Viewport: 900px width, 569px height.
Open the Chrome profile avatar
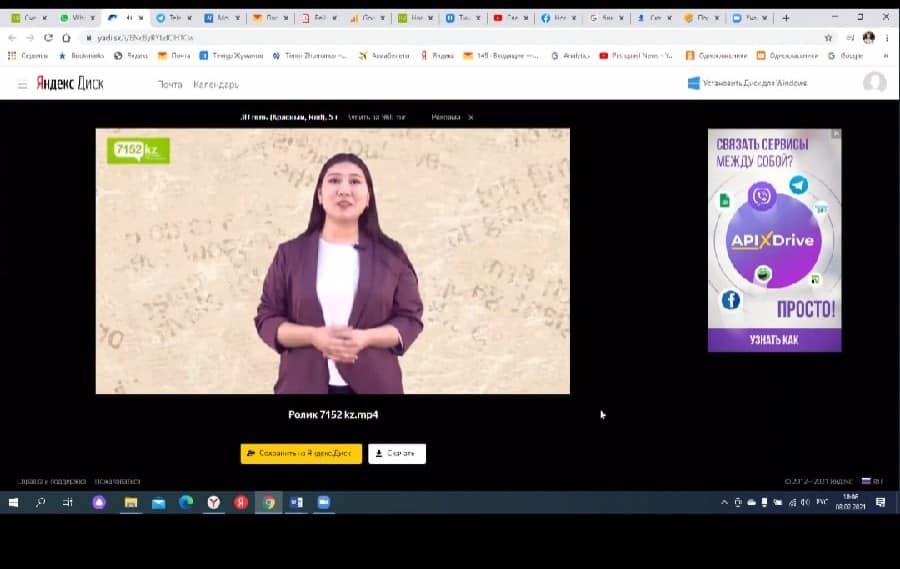coord(868,38)
